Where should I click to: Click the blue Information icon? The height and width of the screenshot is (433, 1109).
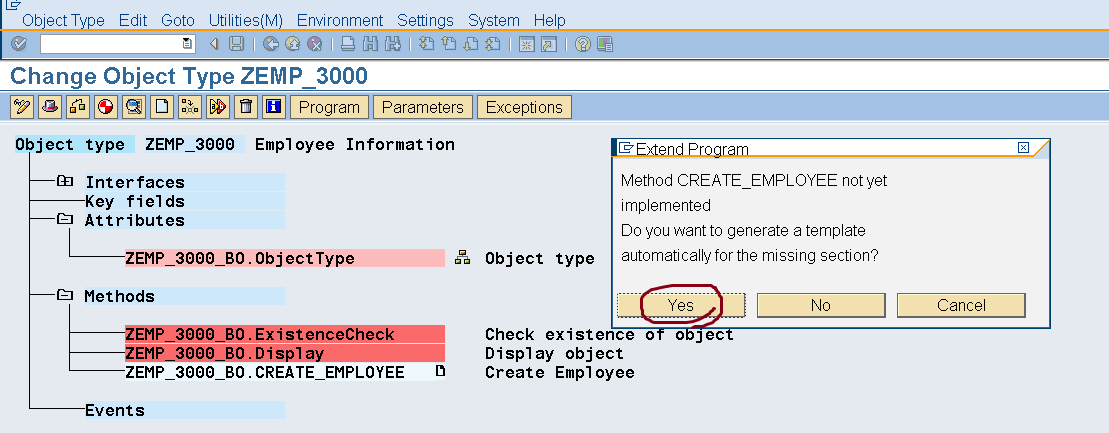tap(274, 107)
